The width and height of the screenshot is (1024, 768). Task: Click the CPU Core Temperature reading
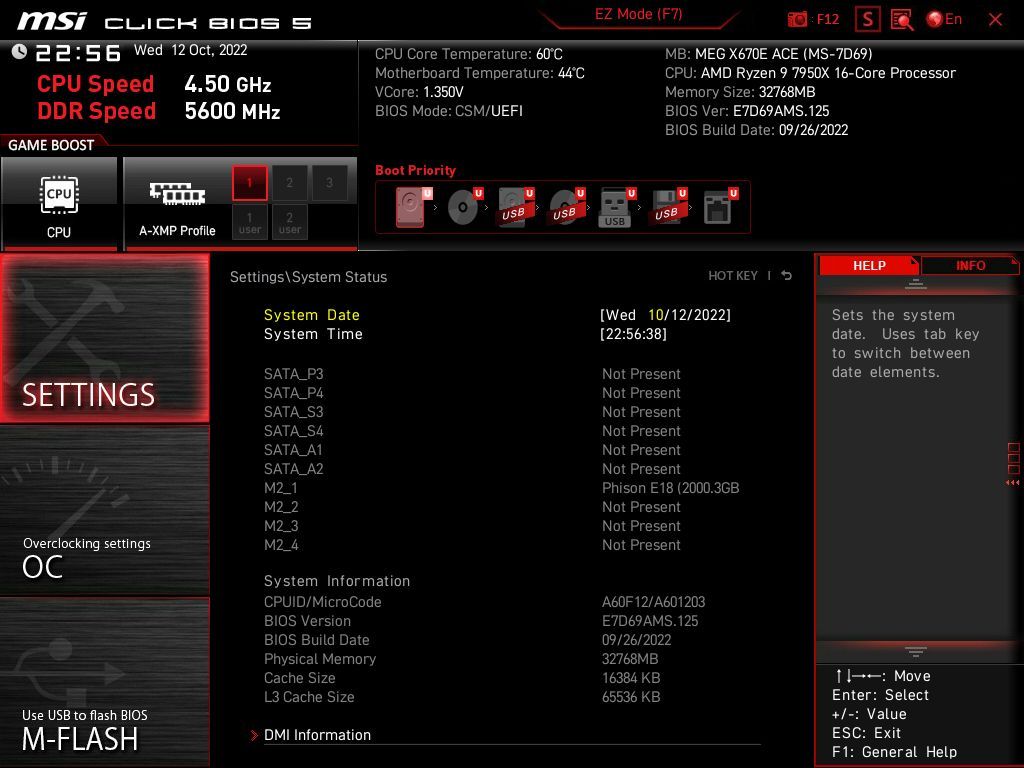pyautogui.click(x=469, y=54)
